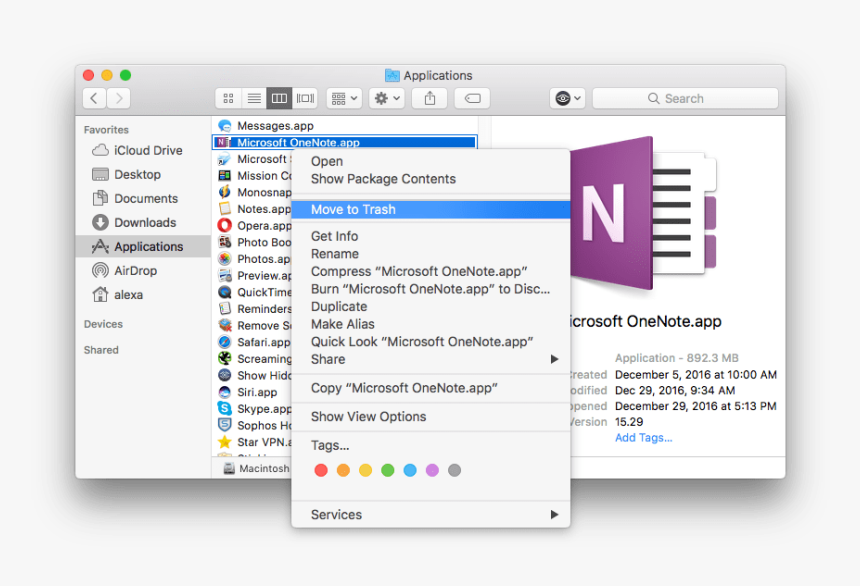This screenshot has height=586, width=860.
Task: Go back with the toolbar back arrow
Action: click(94, 98)
